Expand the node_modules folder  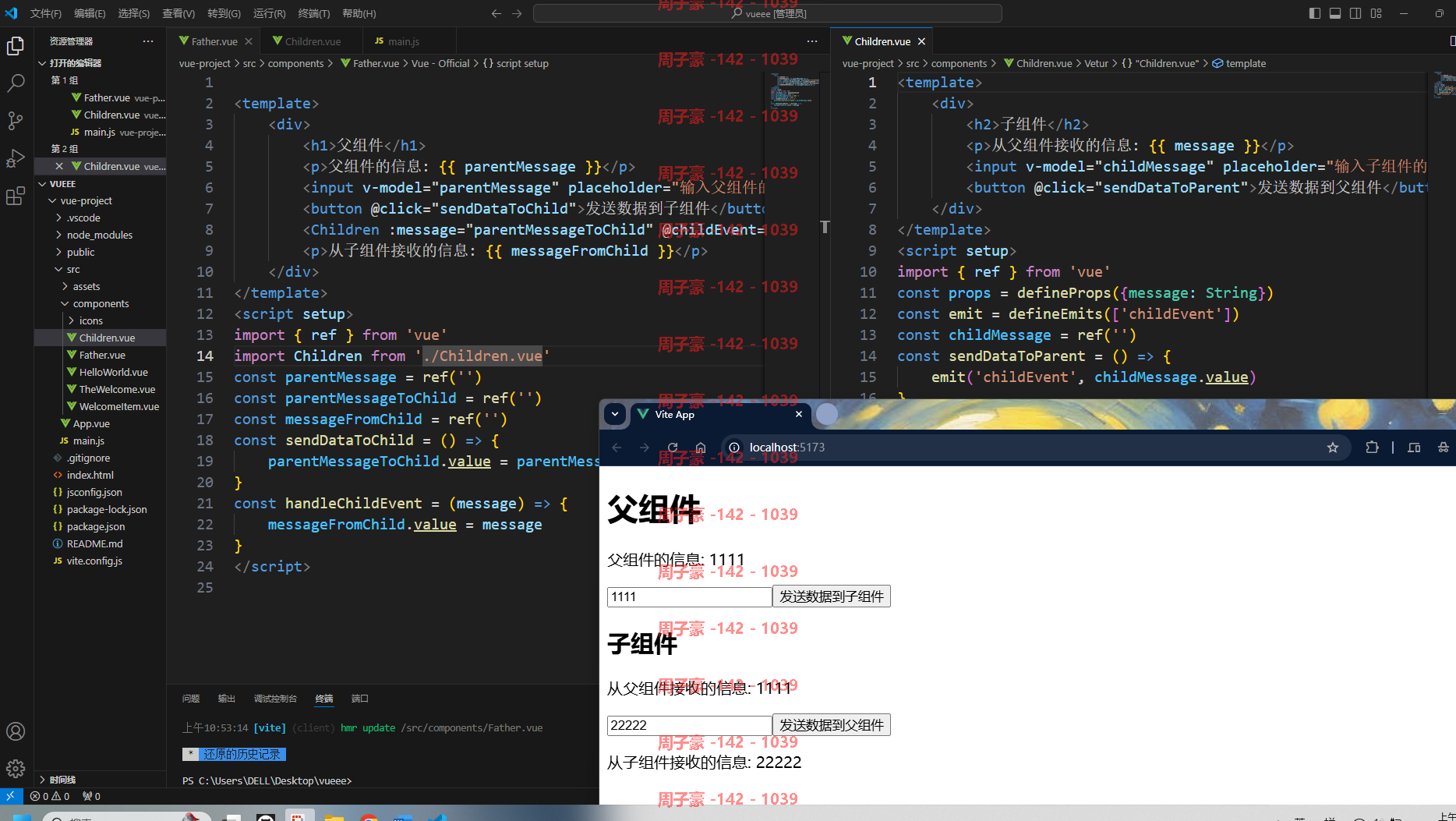click(x=100, y=235)
